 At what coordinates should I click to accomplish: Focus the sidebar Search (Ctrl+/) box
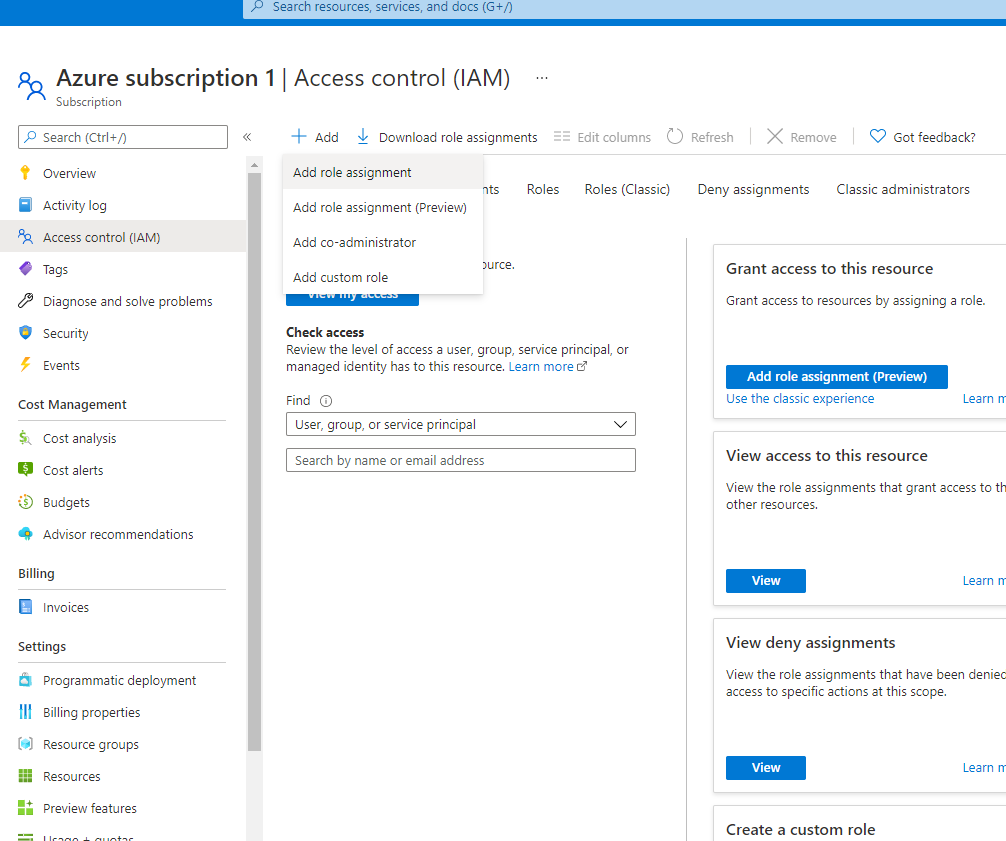[x=123, y=137]
